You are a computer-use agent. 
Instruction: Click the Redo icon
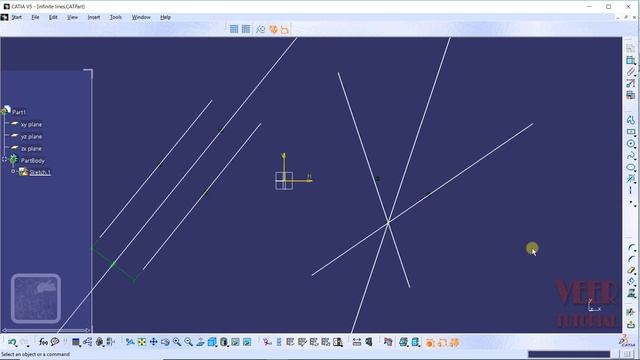coord(24,342)
